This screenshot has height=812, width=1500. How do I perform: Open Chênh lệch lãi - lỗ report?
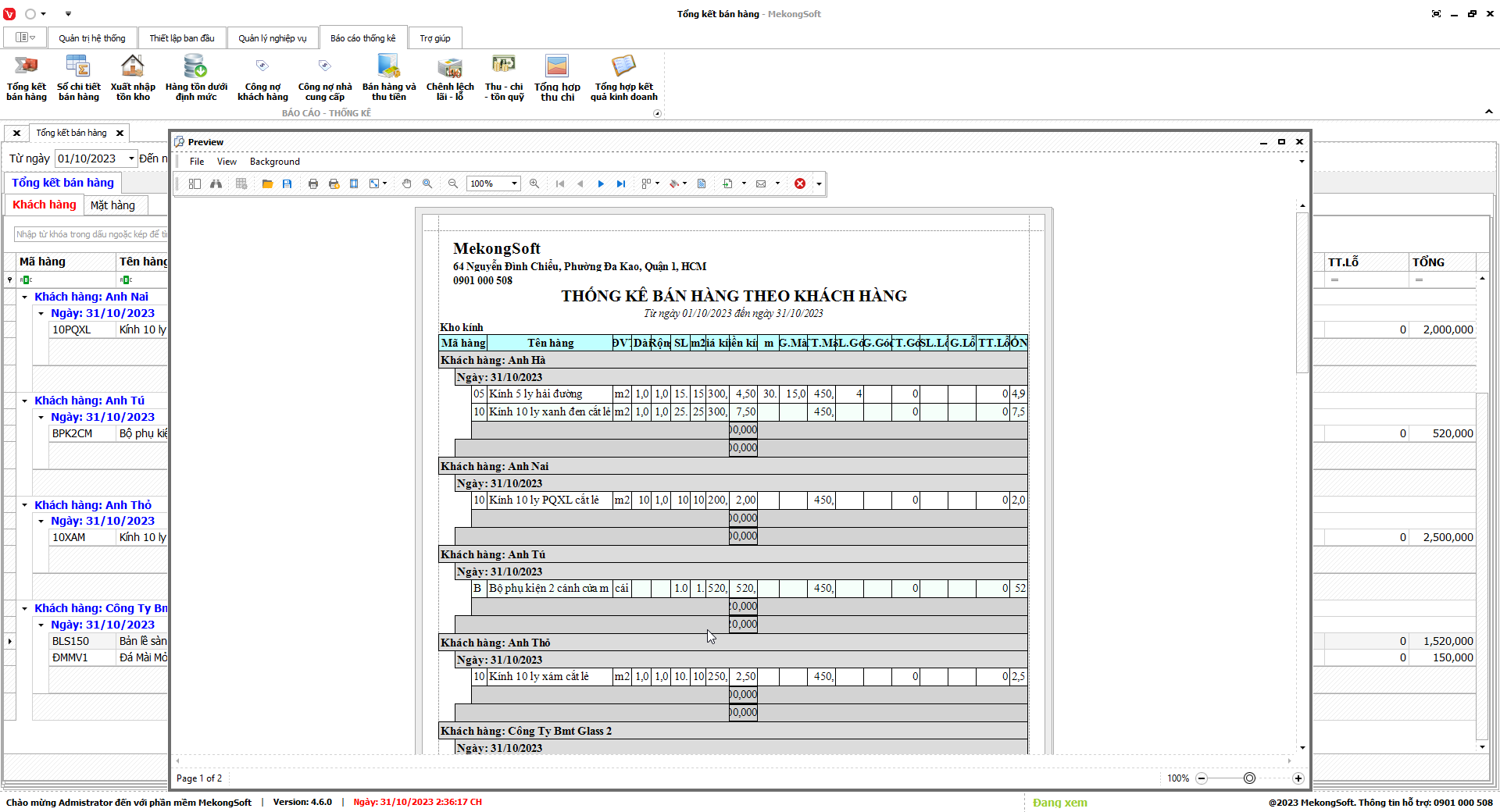point(450,77)
